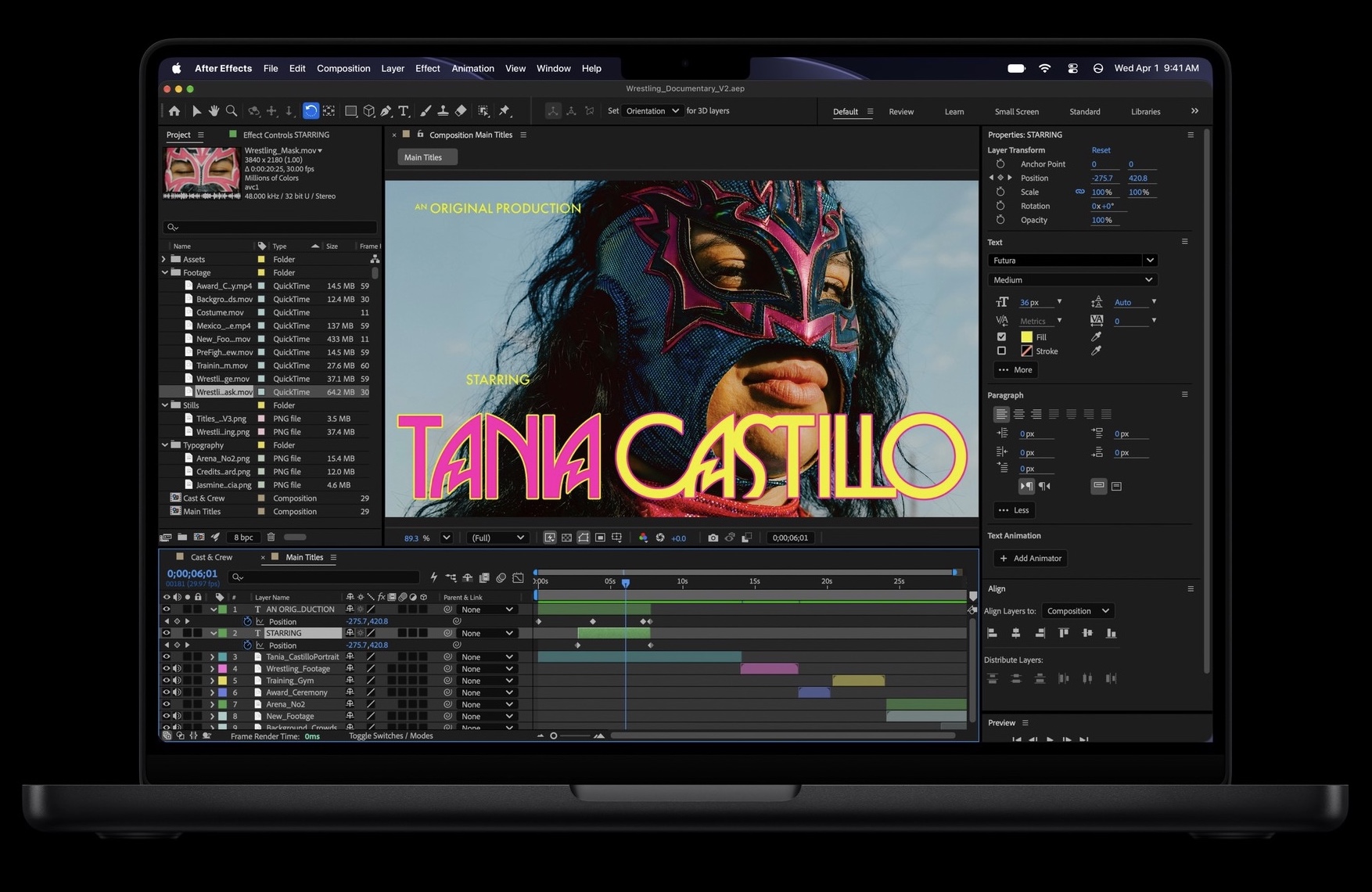Switch to the Cast & Crew timeline tab

click(211, 557)
